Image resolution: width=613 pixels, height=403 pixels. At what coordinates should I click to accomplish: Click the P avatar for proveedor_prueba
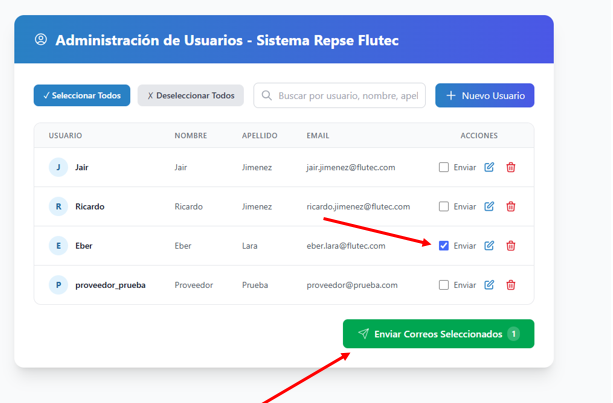[x=58, y=285]
